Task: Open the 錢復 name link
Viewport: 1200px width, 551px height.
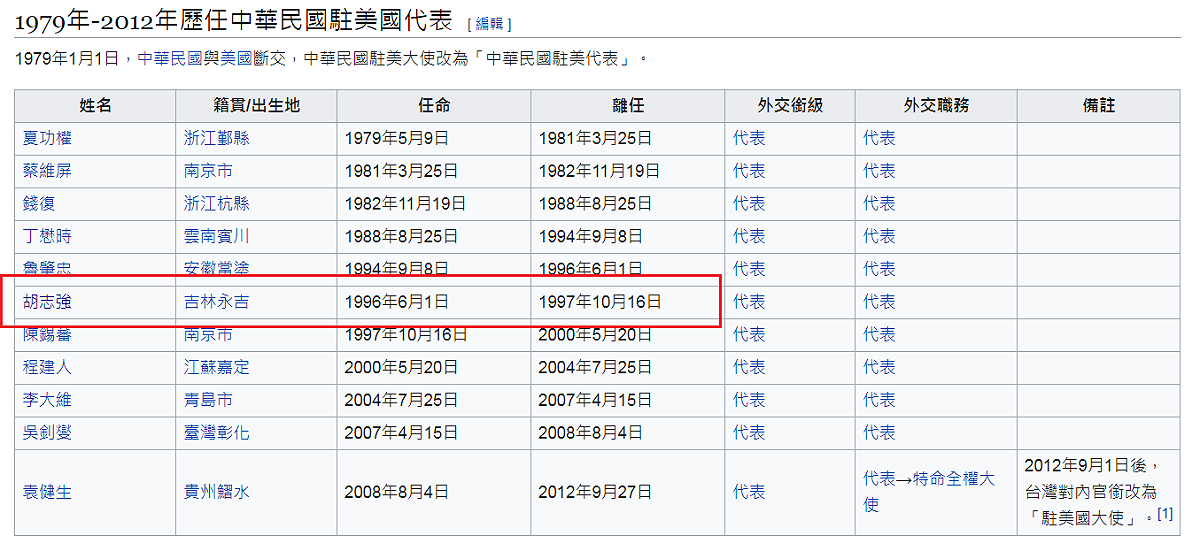Action: click(39, 203)
